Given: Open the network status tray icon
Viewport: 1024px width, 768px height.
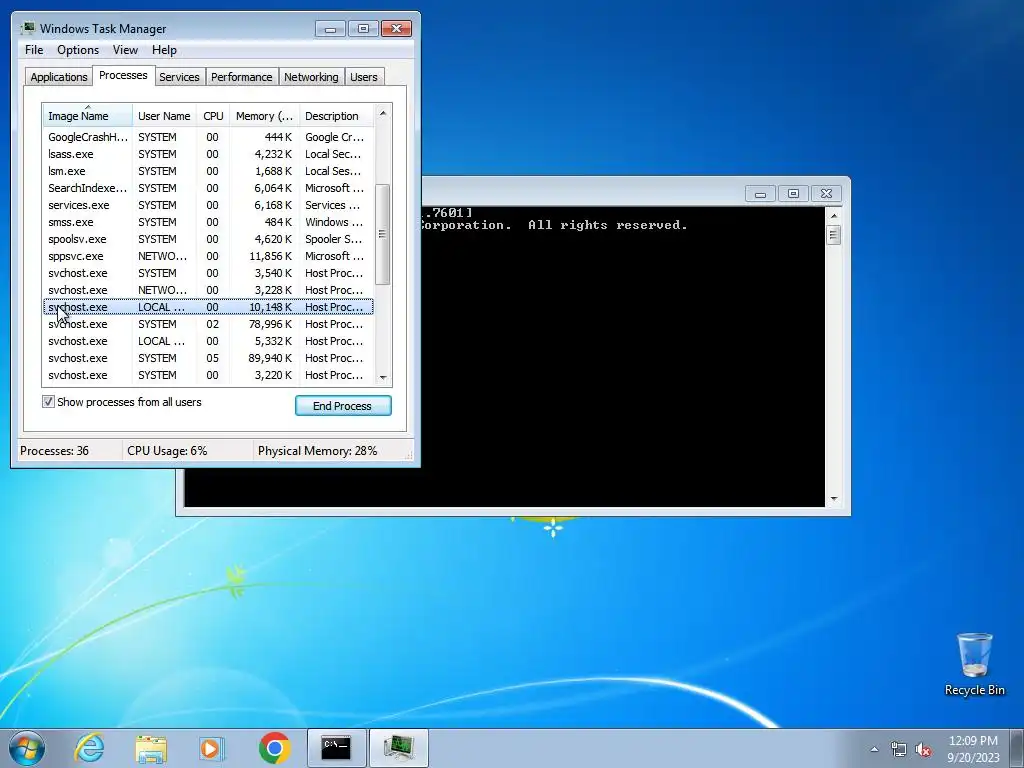Looking at the screenshot, I should (x=899, y=750).
